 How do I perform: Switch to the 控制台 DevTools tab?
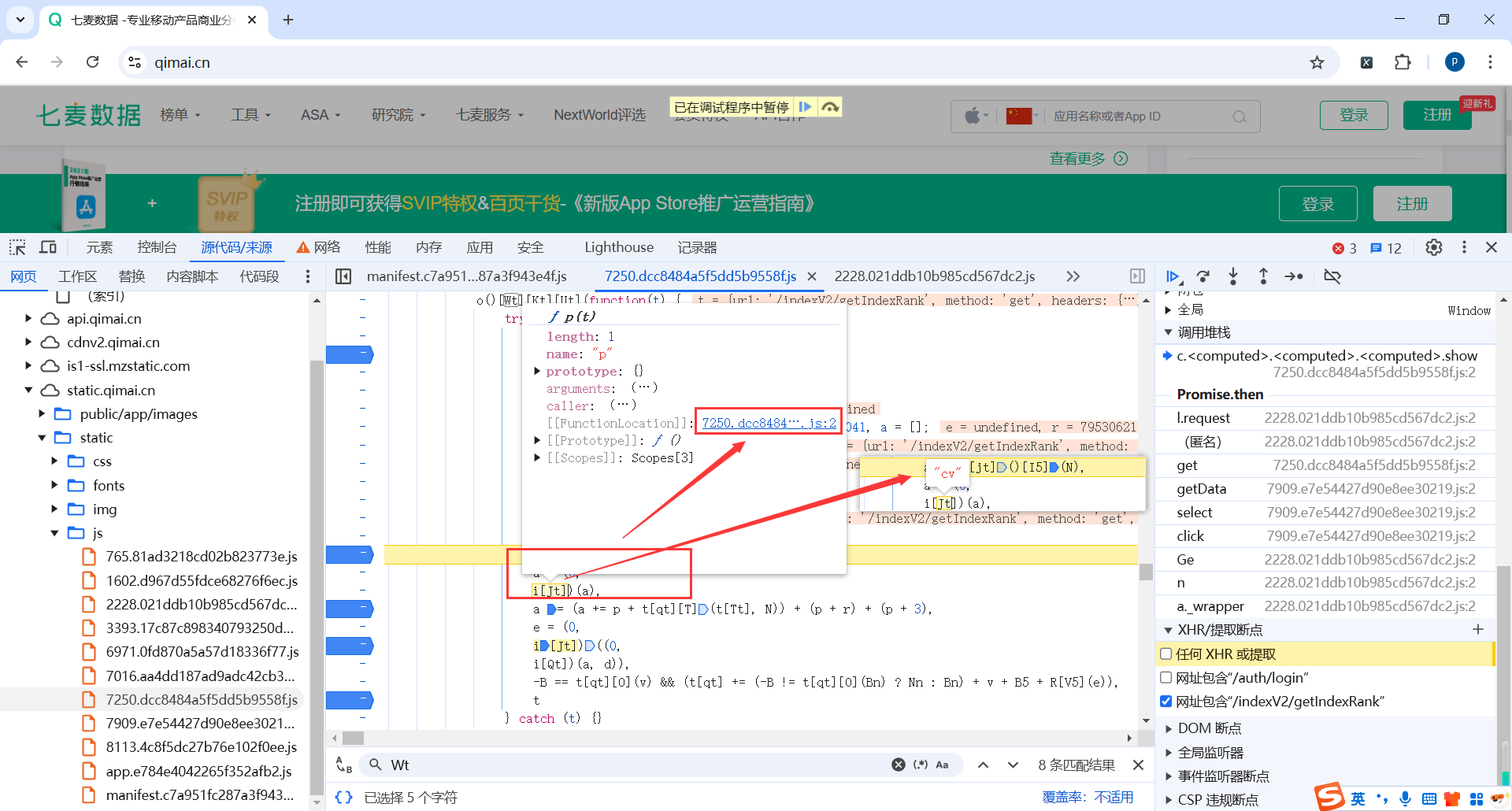click(x=157, y=247)
